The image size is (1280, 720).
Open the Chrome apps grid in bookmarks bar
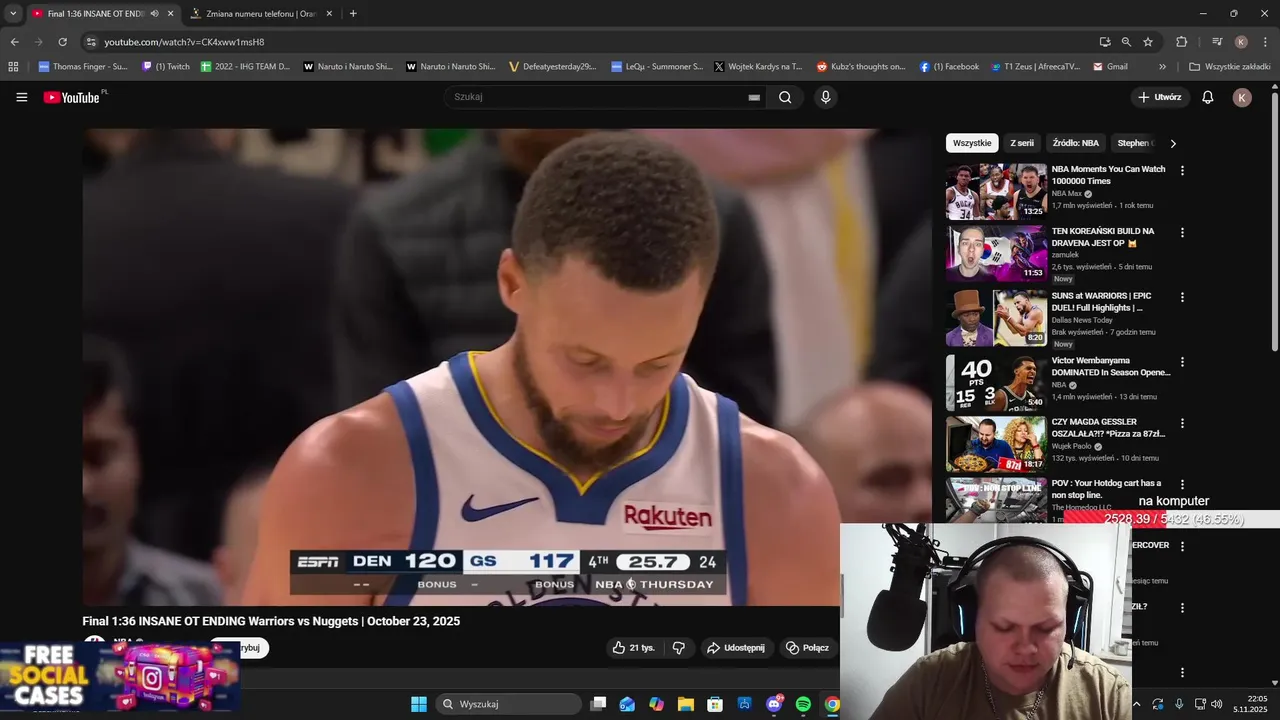[x=13, y=67]
